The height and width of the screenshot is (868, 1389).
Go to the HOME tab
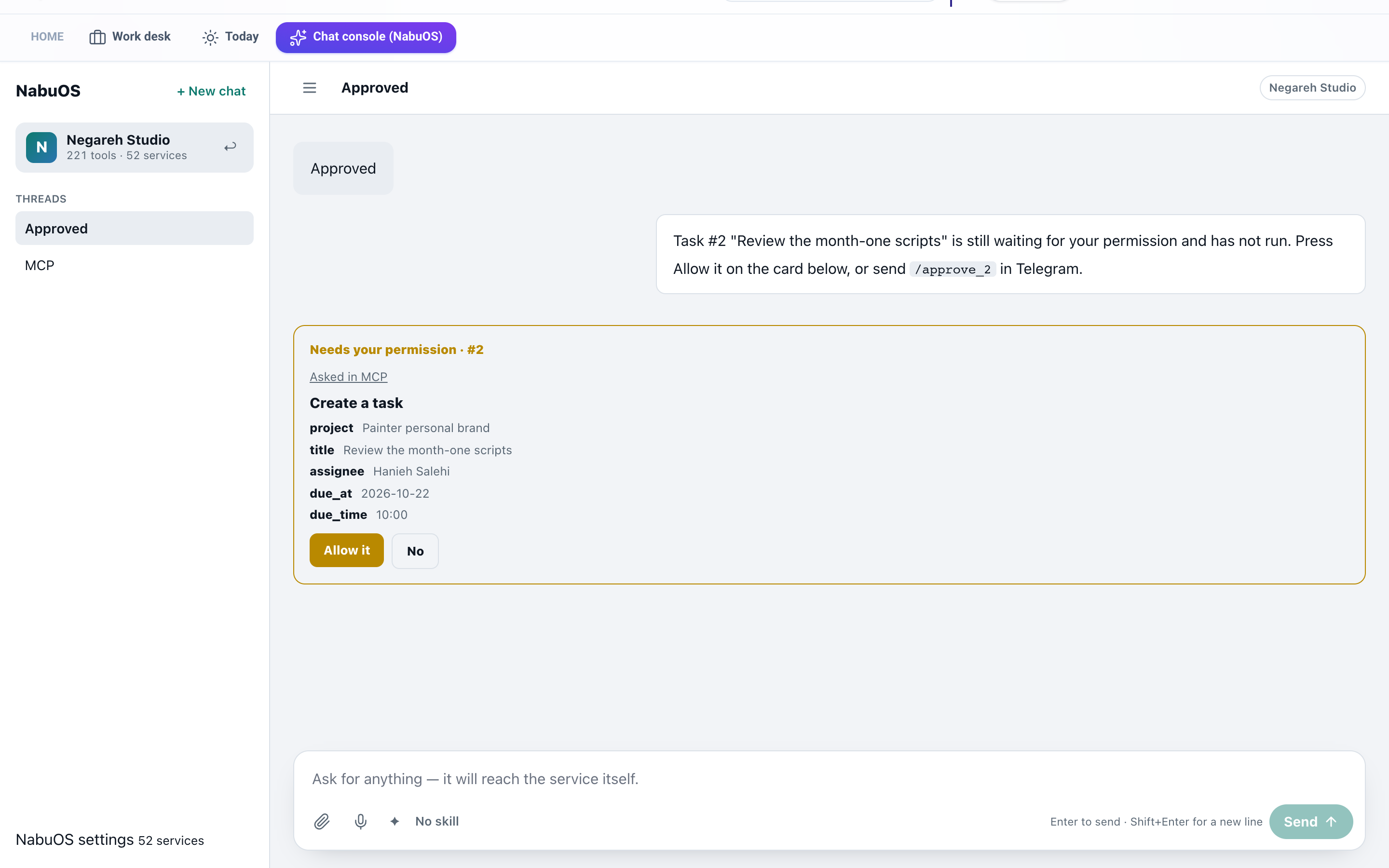click(x=47, y=37)
